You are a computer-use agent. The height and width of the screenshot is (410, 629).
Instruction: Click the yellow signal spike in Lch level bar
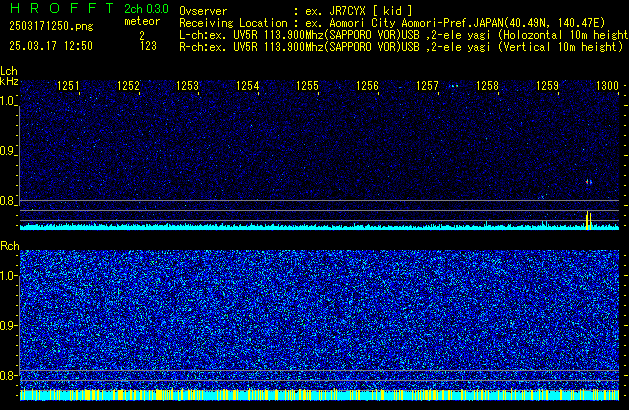[x=588, y=220]
